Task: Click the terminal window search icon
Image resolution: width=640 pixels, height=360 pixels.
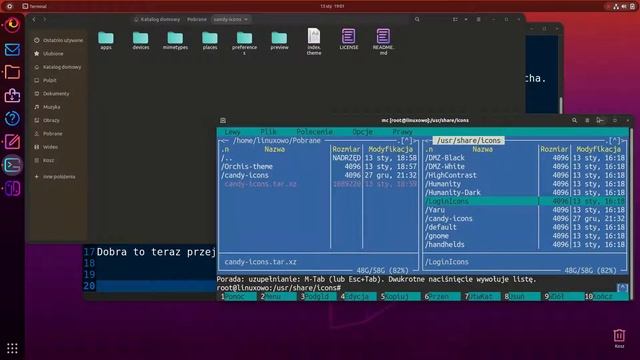Action: tap(574, 120)
